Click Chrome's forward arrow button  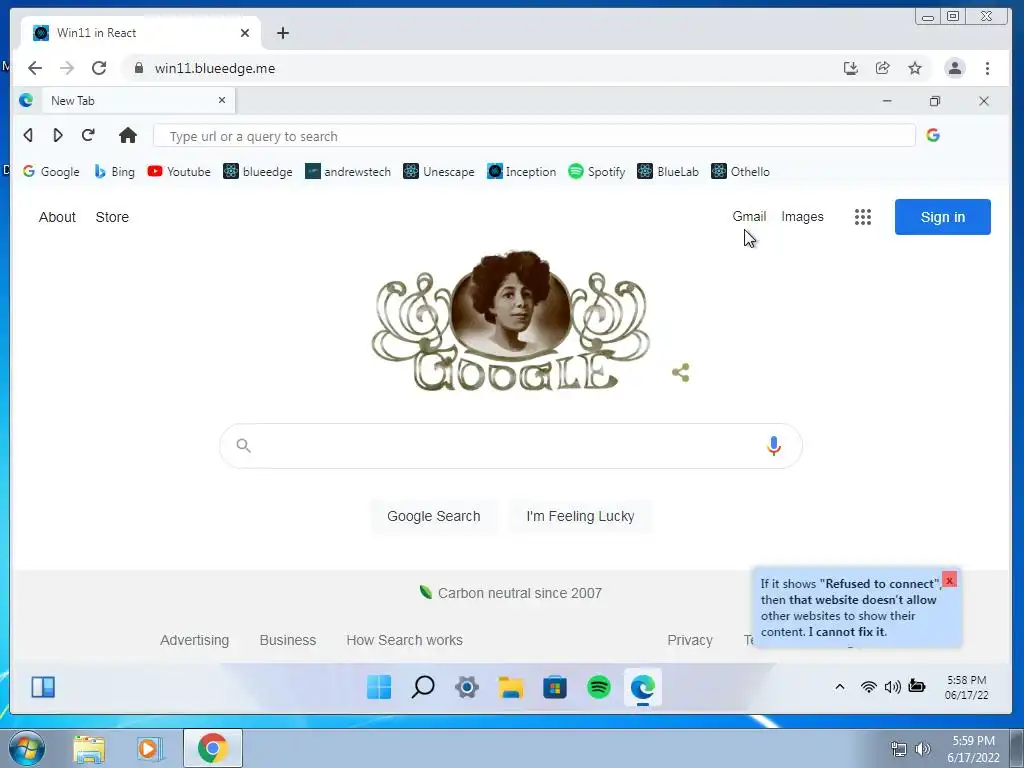(67, 68)
